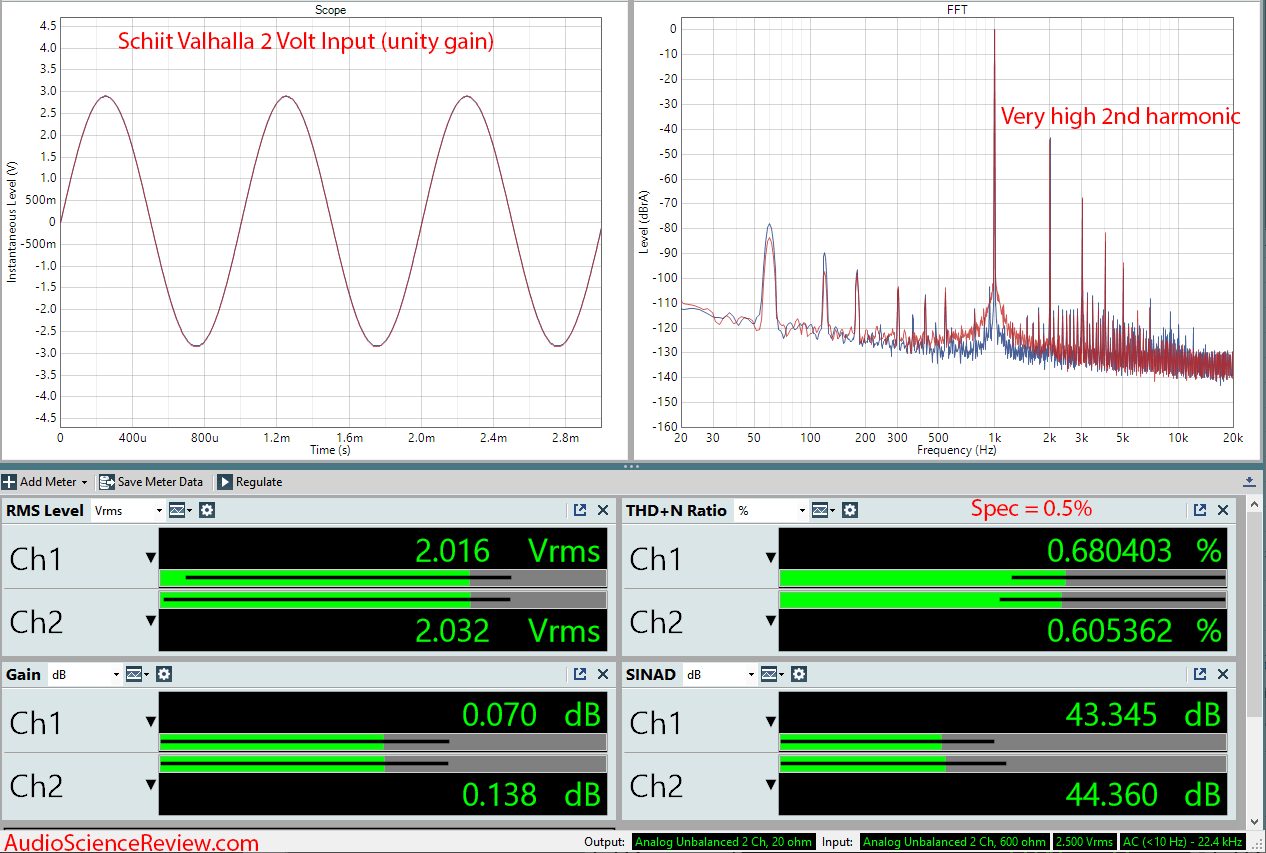Click THD+N Ch1 value 0.680403 %
1266x853 pixels.
pos(1134,550)
